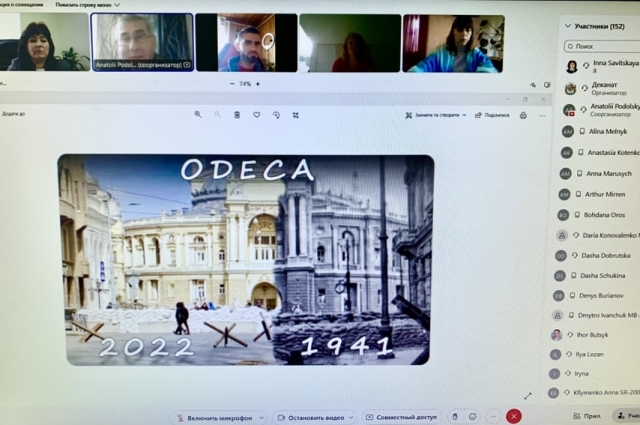Open Показать строку меню menu

tap(87, 4)
